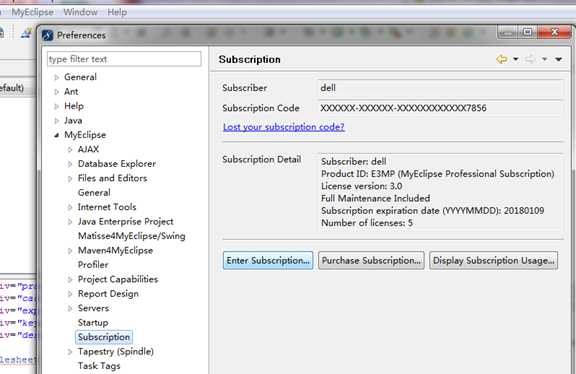Select the Task Tags item
This screenshot has height=374, width=576.
point(99,366)
